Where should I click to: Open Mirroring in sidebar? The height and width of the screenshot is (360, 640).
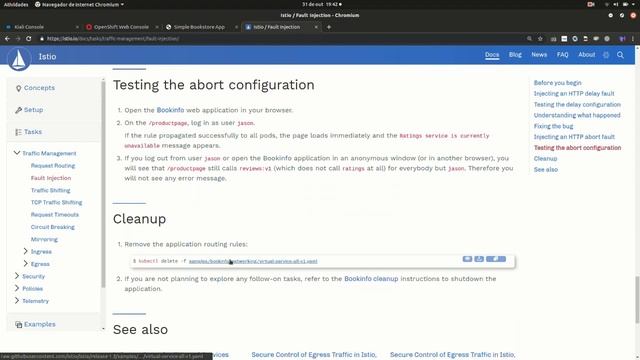tap(44, 239)
